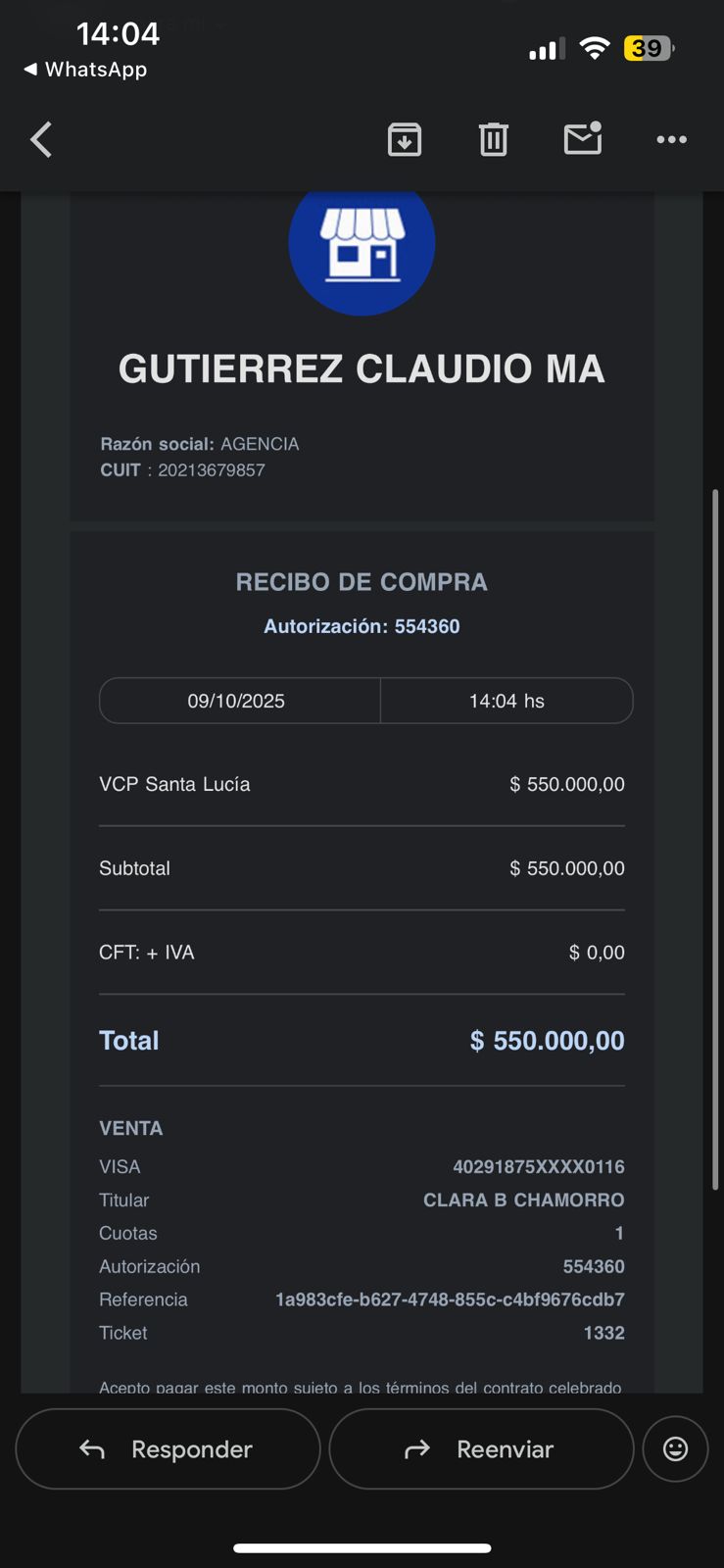
Task: Tap the Wi-Fi status icon
Action: tap(594, 48)
